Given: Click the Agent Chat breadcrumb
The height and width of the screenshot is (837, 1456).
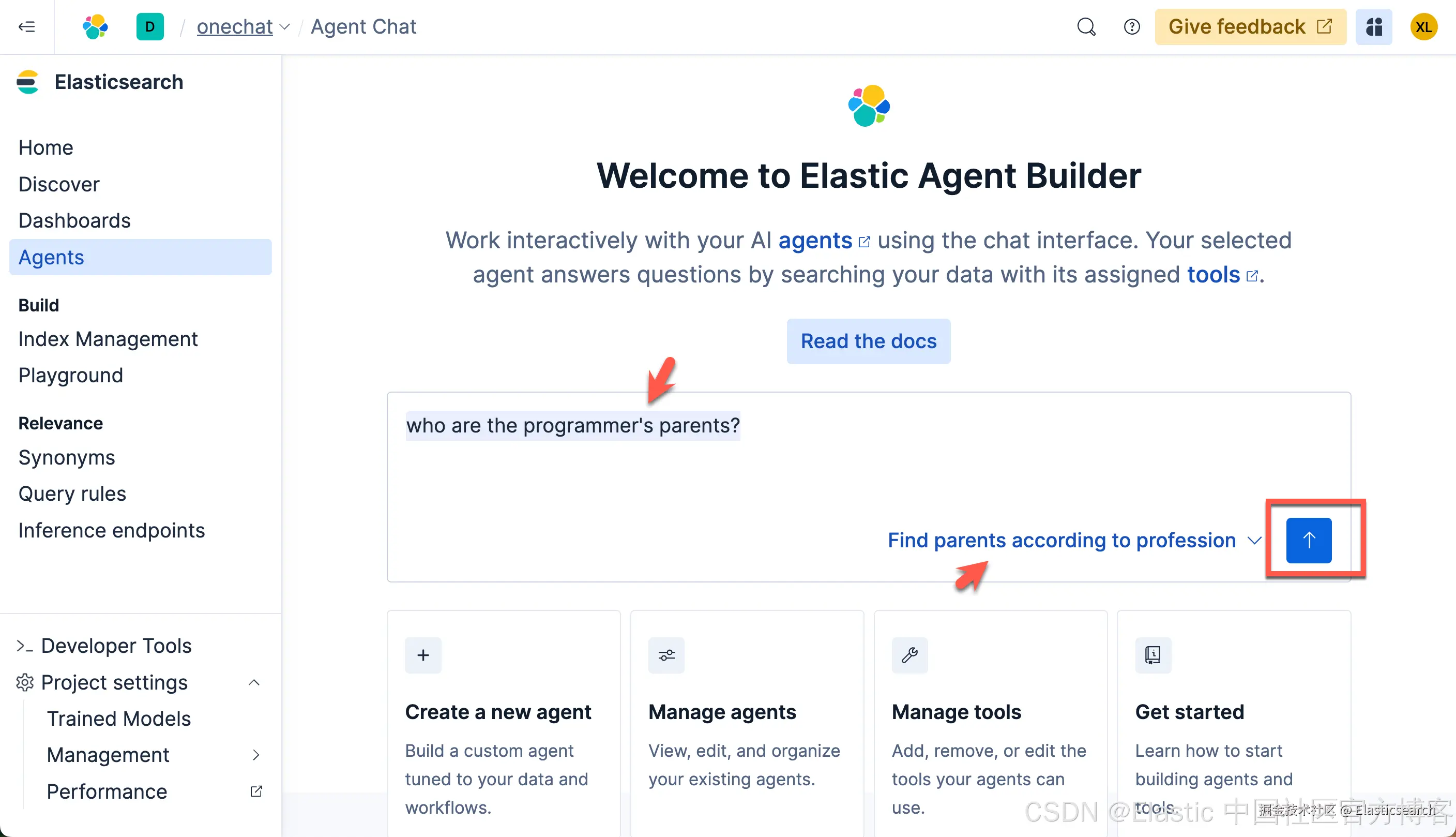Looking at the screenshot, I should click(363, 26).
